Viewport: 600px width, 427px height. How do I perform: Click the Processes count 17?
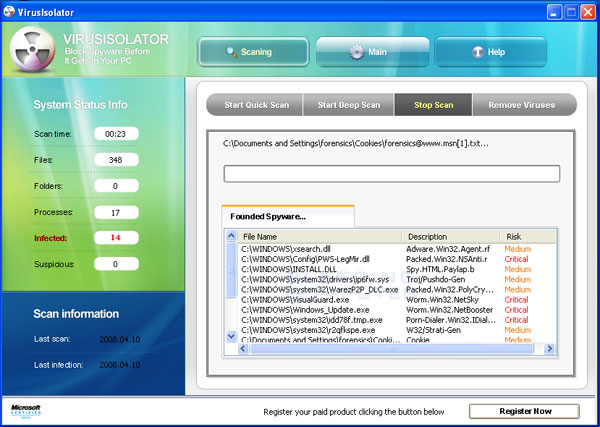point(116,213)
